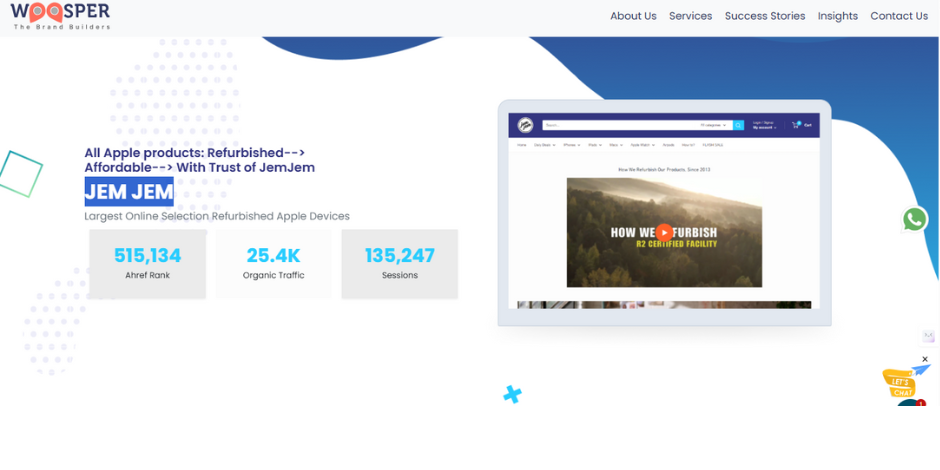
Task: Open the WhatsApp chat icon
Action: pos(914,220)
